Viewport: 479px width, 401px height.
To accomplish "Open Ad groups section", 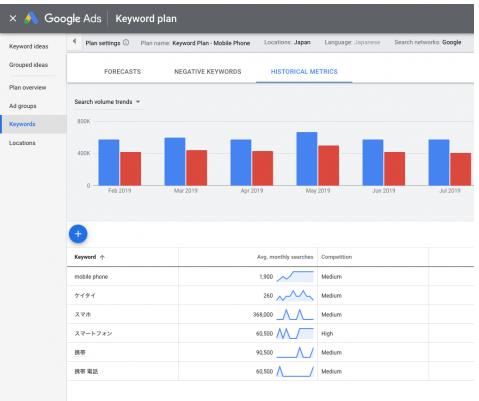I will [23, 106].
